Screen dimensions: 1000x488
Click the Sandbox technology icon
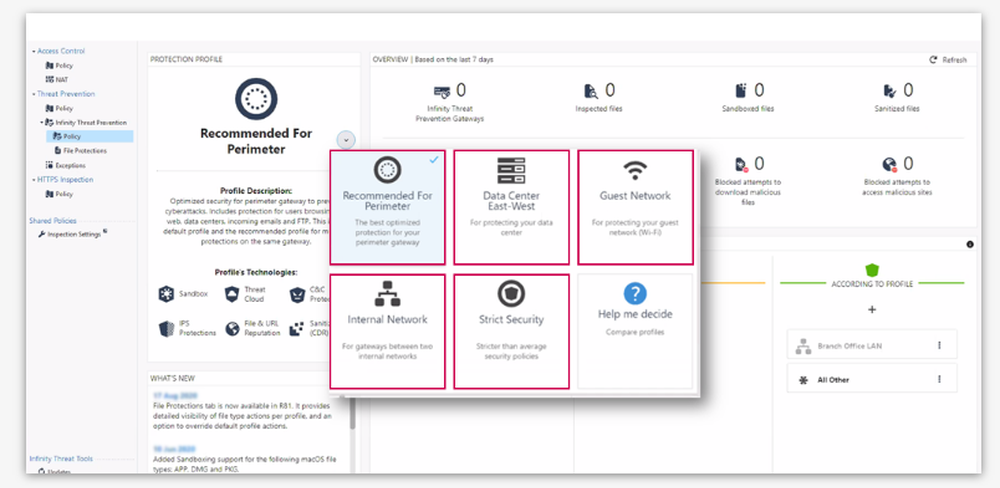tap(166, 294)
